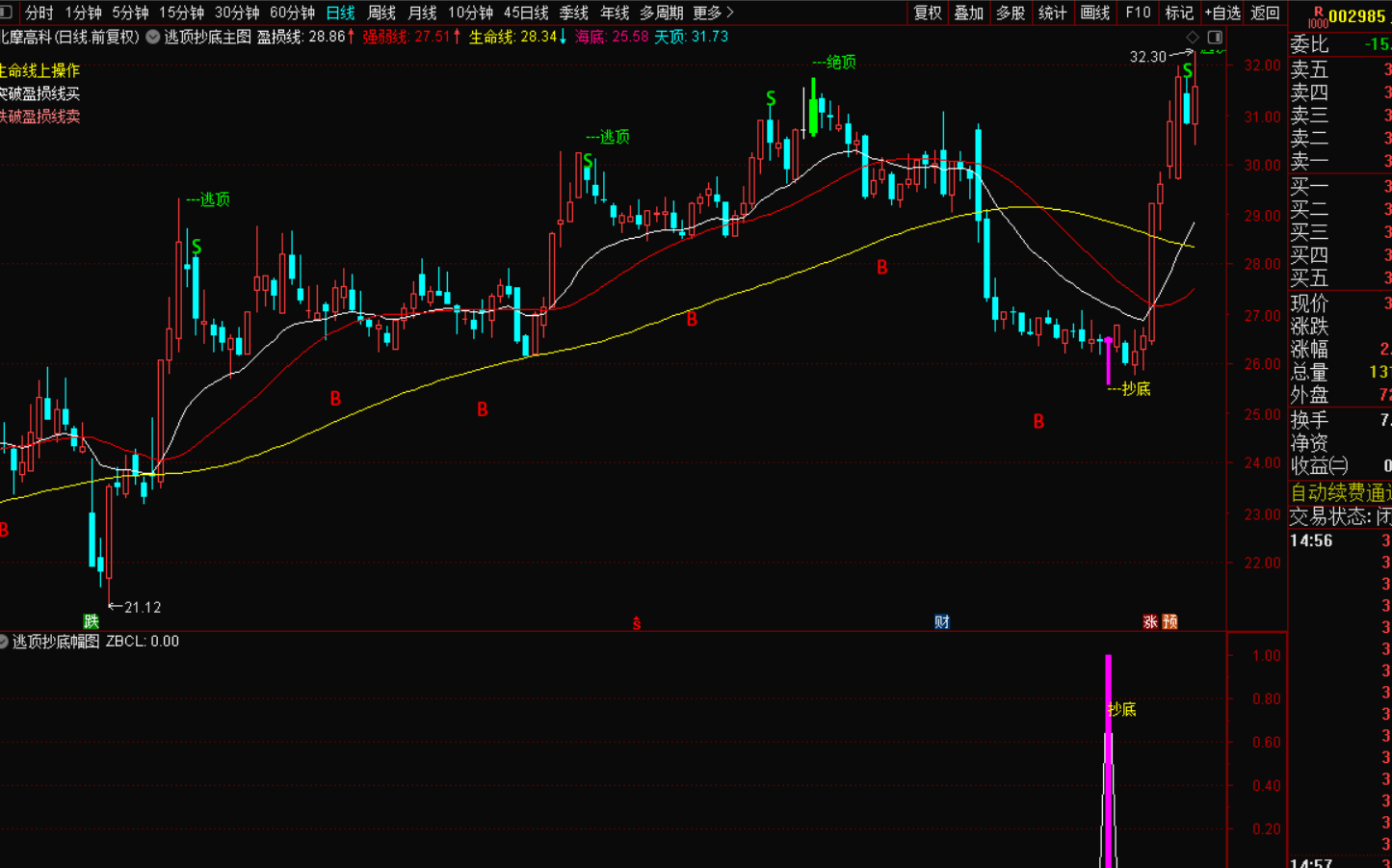Toggle 叠加 overlay comparison mode

click(x=969, y=13)
